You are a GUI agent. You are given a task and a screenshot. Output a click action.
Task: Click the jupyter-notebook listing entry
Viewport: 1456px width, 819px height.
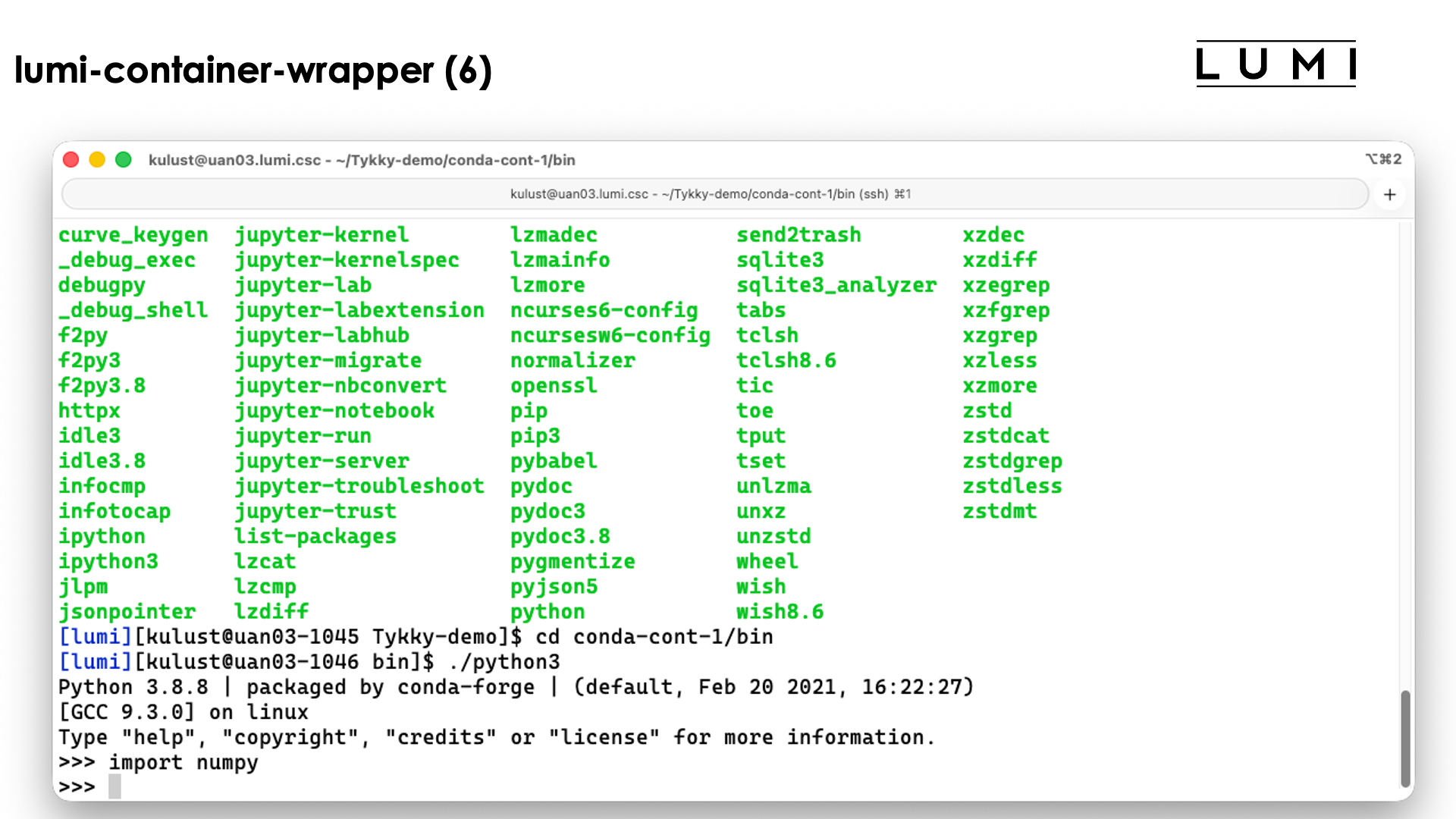tap(335, 410)
